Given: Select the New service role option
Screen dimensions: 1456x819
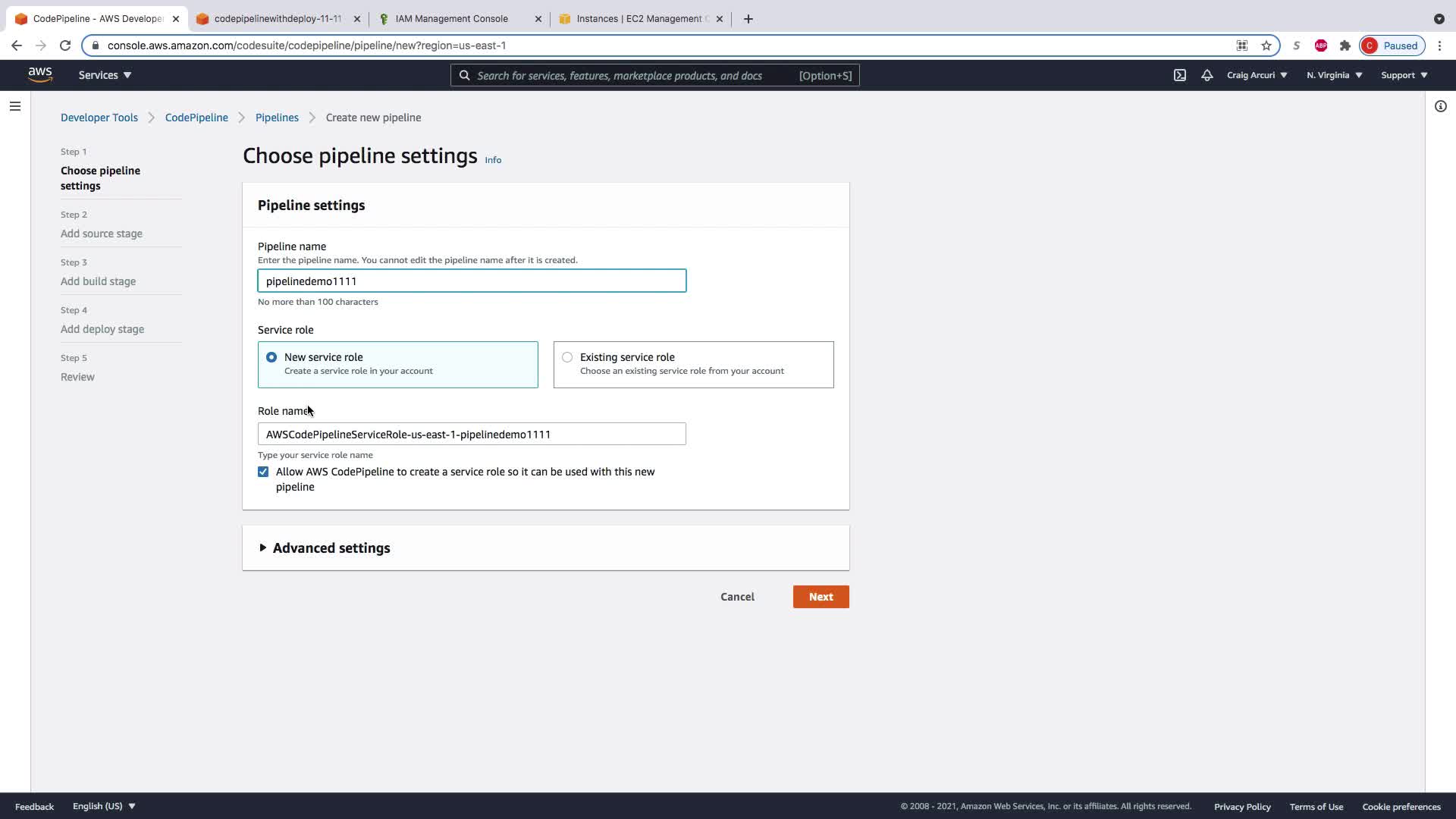Looking at the screenshot, I should tap(271, 357).
